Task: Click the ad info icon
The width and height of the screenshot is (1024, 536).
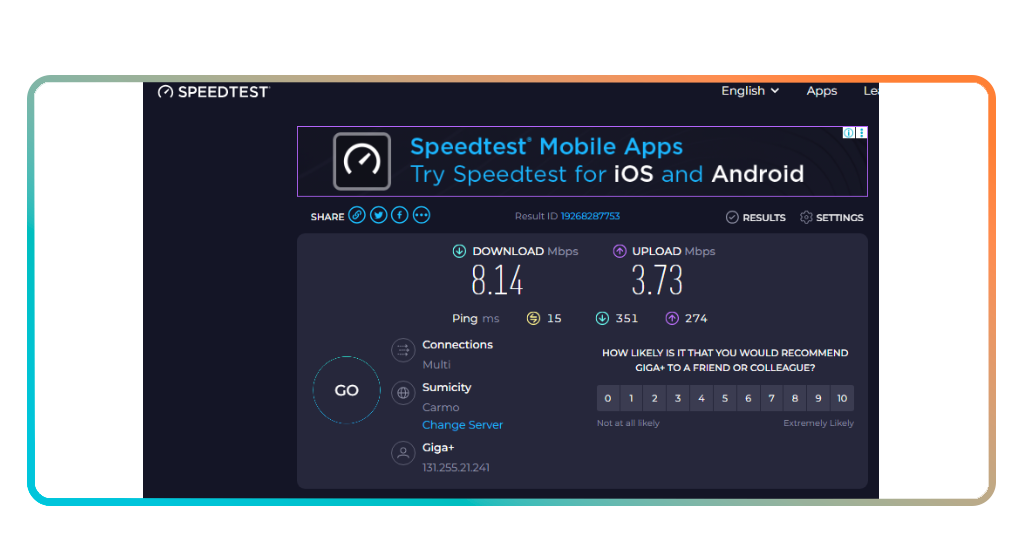Action: point(848,133)
